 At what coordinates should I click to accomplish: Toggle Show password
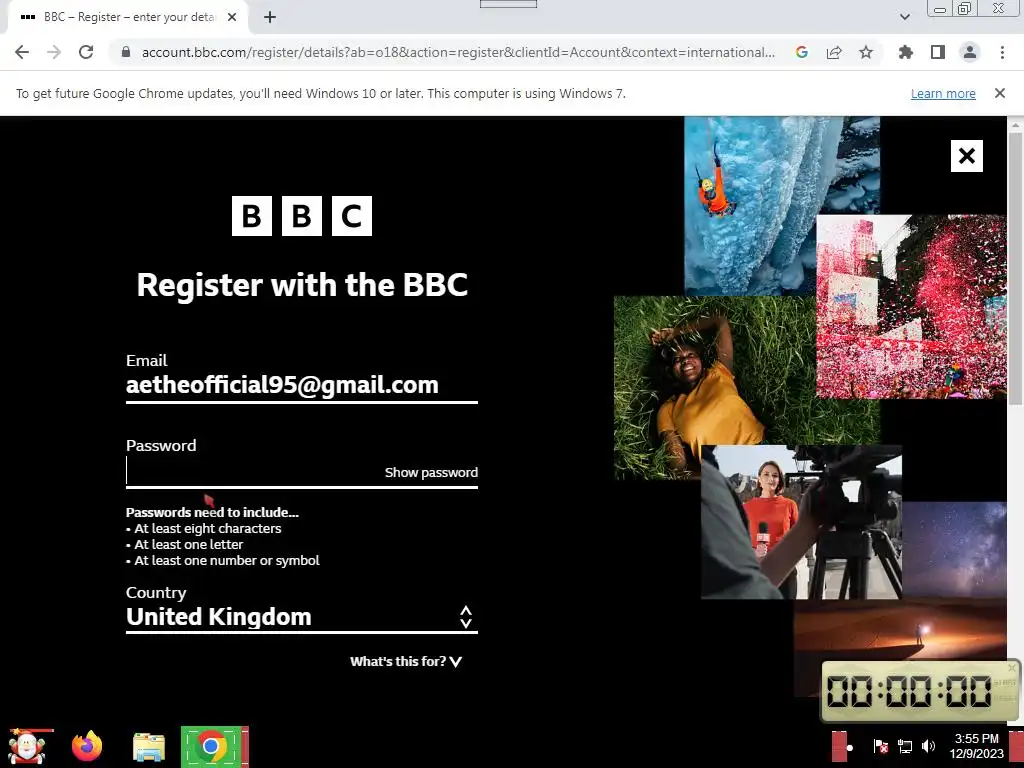point(431,472)
